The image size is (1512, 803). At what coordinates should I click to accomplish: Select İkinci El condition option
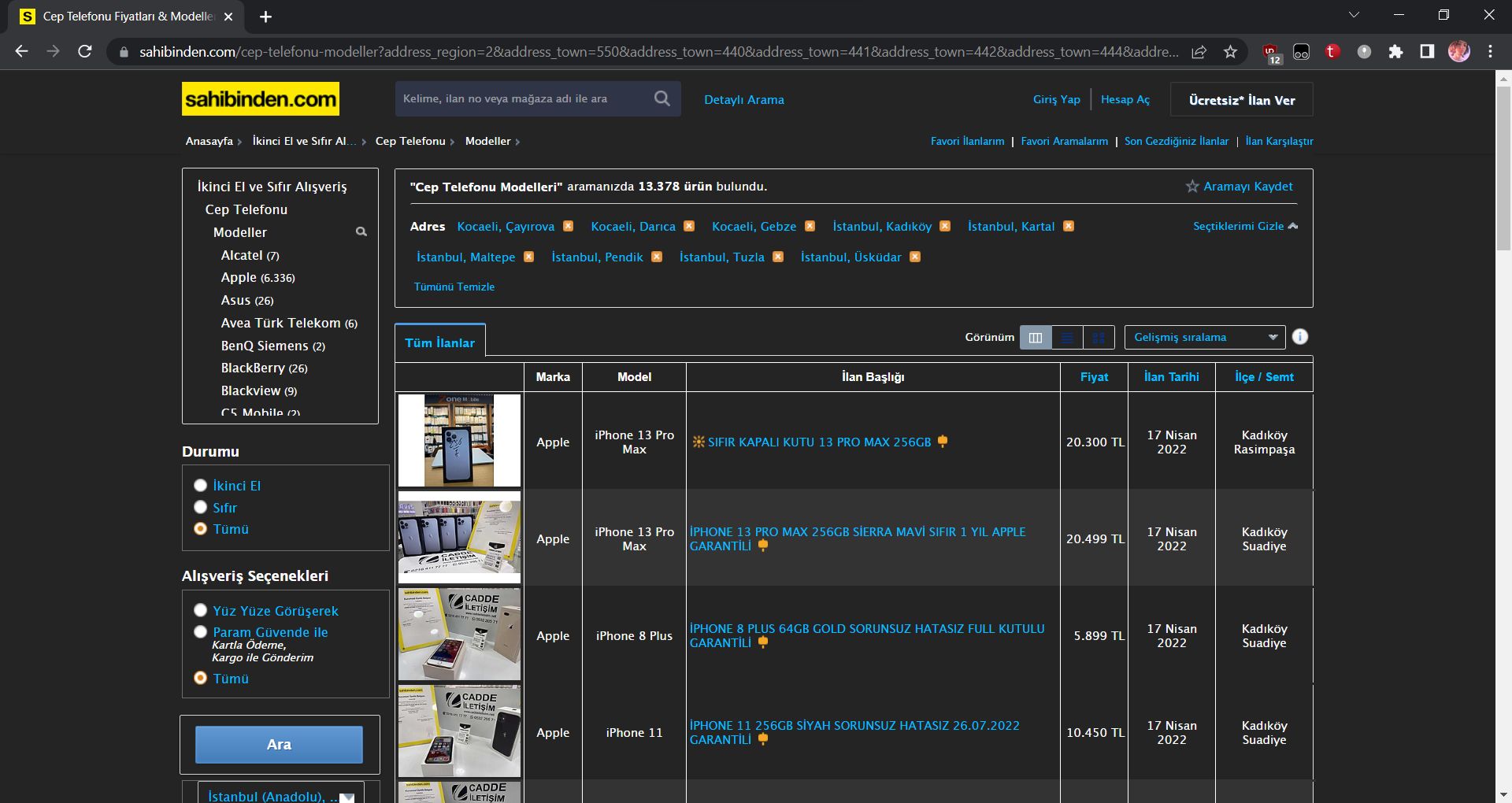[200, 486]
